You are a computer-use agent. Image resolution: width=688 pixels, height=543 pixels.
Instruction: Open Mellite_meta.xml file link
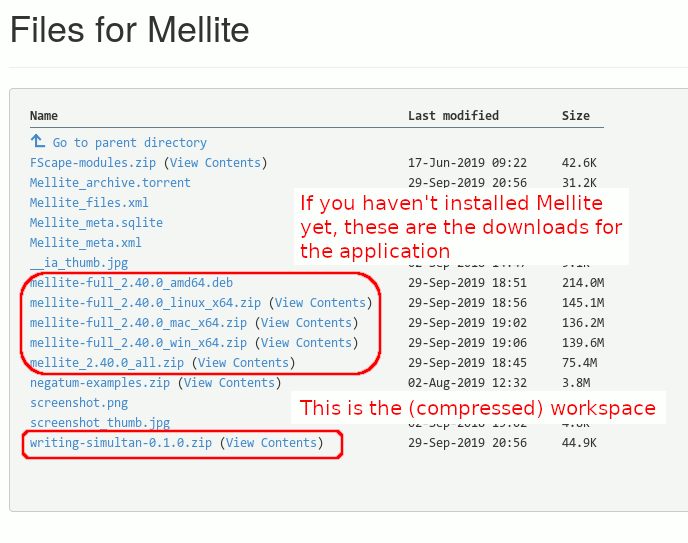85,243
